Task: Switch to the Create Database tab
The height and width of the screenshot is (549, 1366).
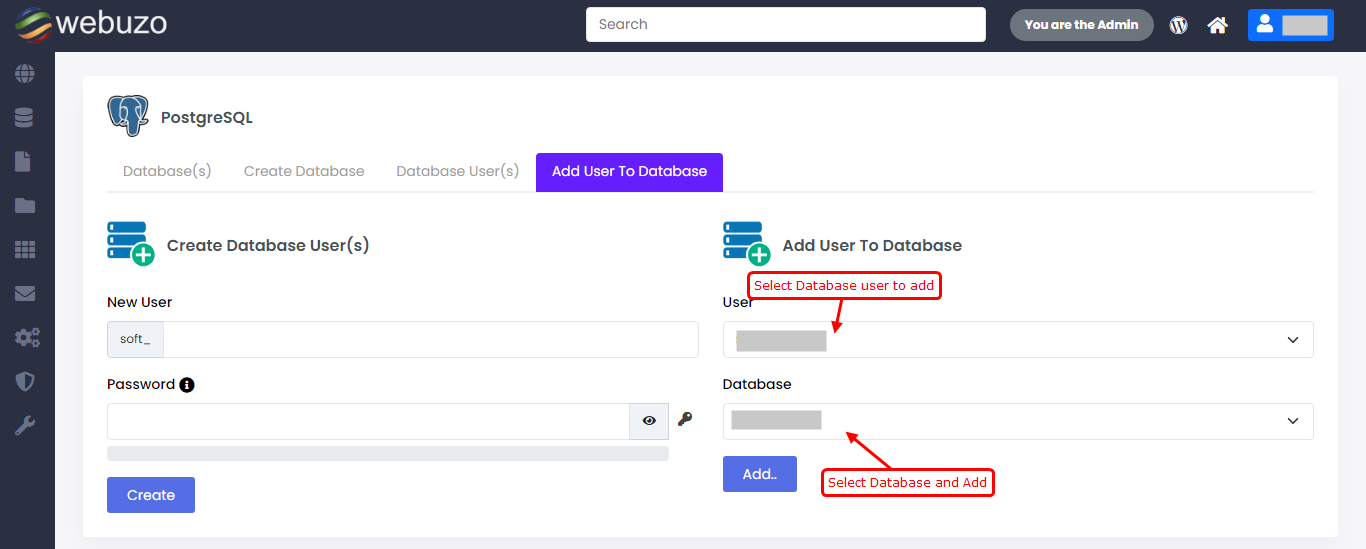Action: click(x=304, y=171)
